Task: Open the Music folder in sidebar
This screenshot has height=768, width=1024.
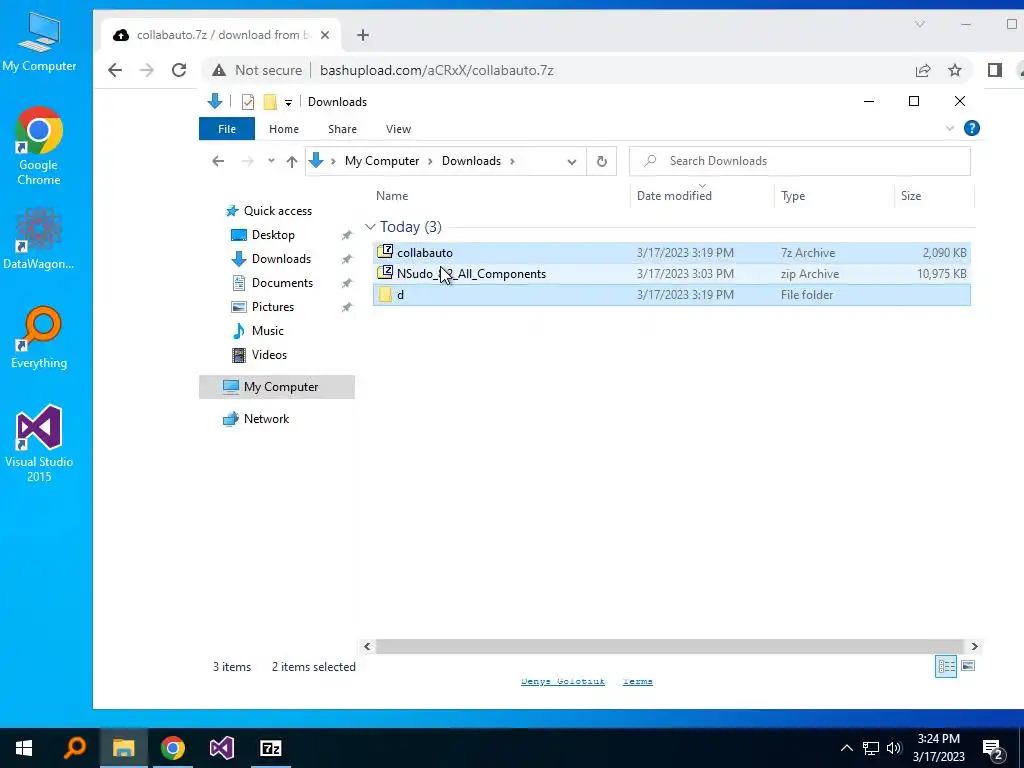Action: click(x=267, y=330)
